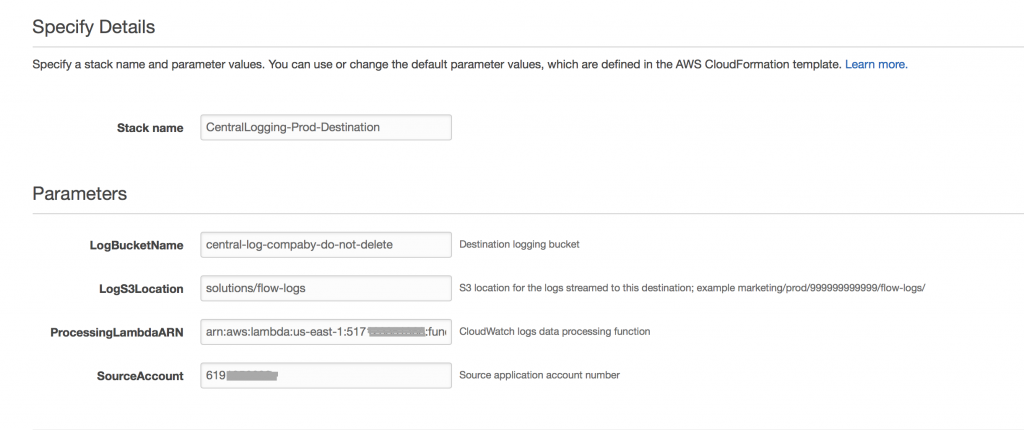1024x430 pixels.
Task: Click the CloudWatch logs data processing function text
Action: (554, 331)
